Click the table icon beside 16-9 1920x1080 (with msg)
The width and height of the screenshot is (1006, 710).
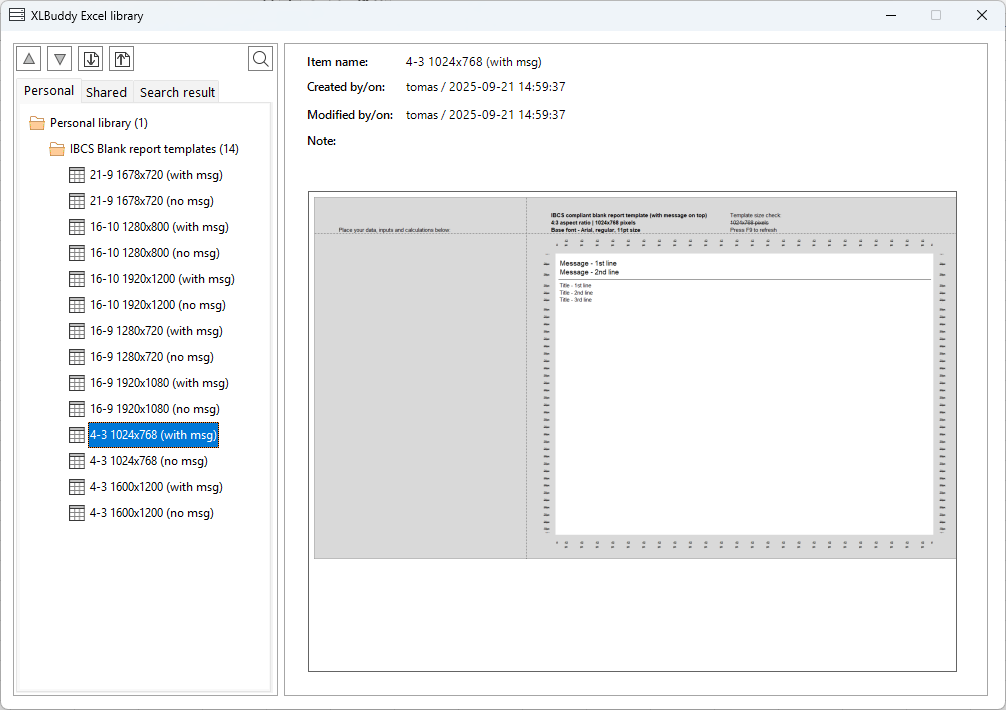click(77, 383)
